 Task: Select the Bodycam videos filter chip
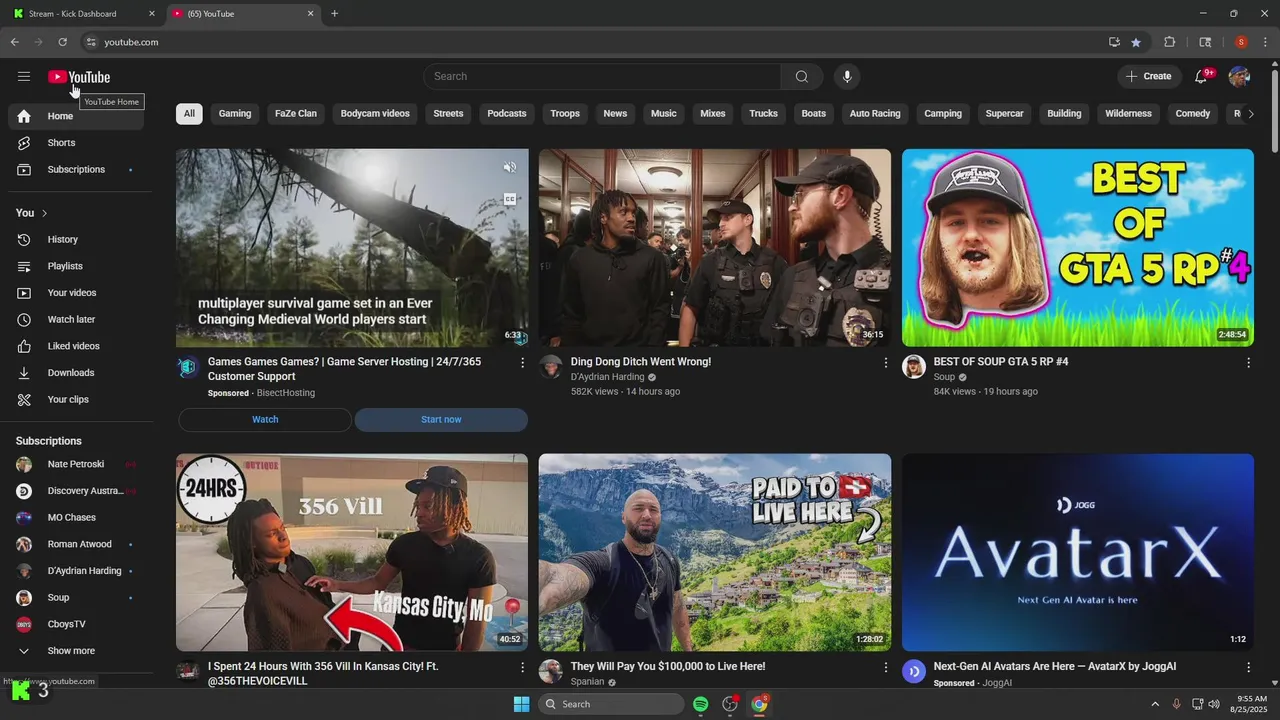[x=375, y=114]
